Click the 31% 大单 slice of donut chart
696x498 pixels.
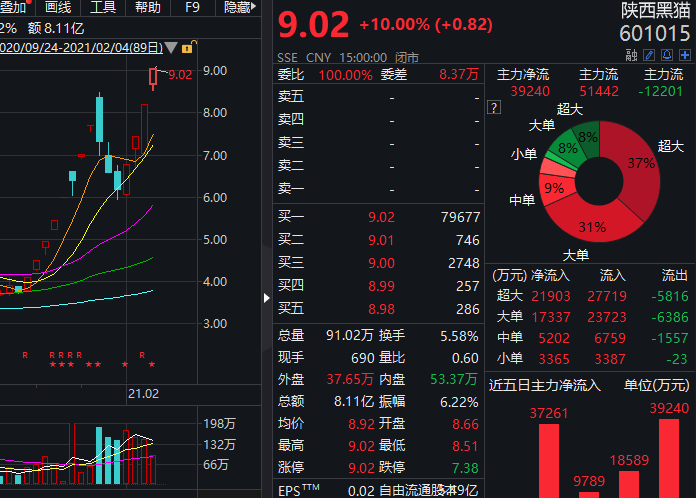[x=590, y=226]
